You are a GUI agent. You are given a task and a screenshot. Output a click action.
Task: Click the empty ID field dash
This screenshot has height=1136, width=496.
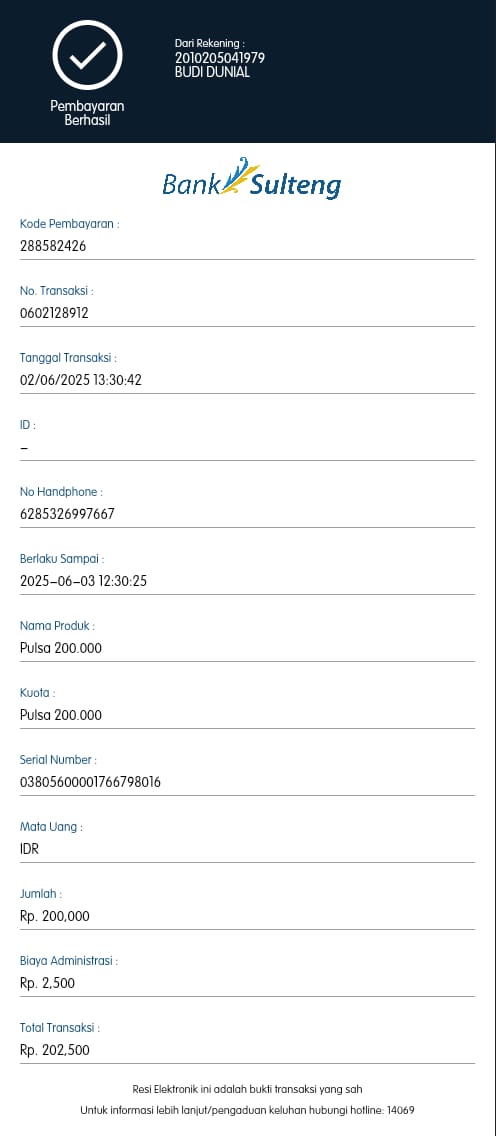(24, 448)
